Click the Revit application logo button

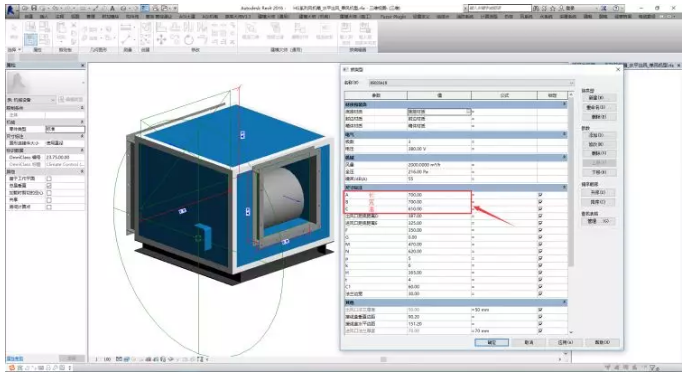point(11,10)
